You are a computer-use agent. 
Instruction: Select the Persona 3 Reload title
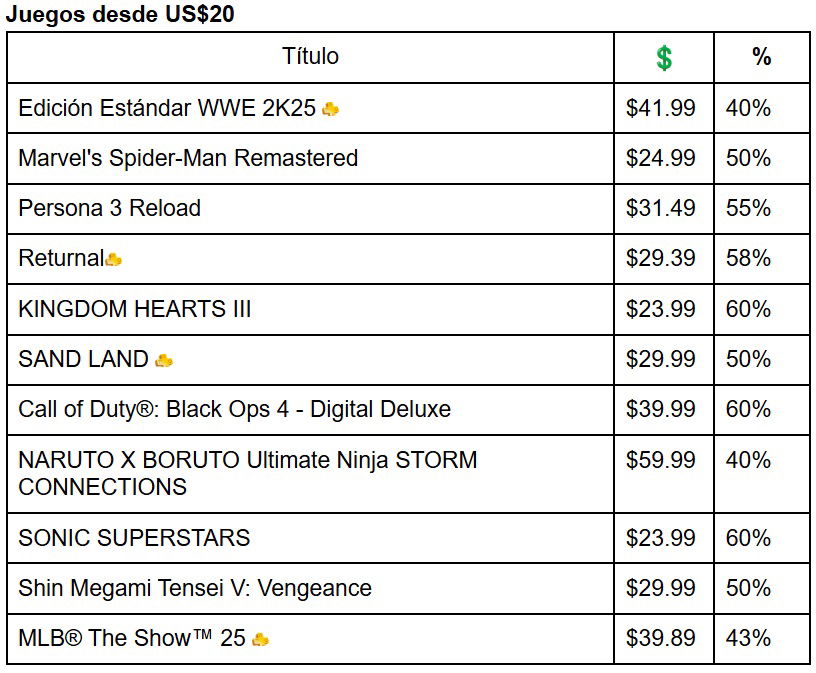point(109,208)
